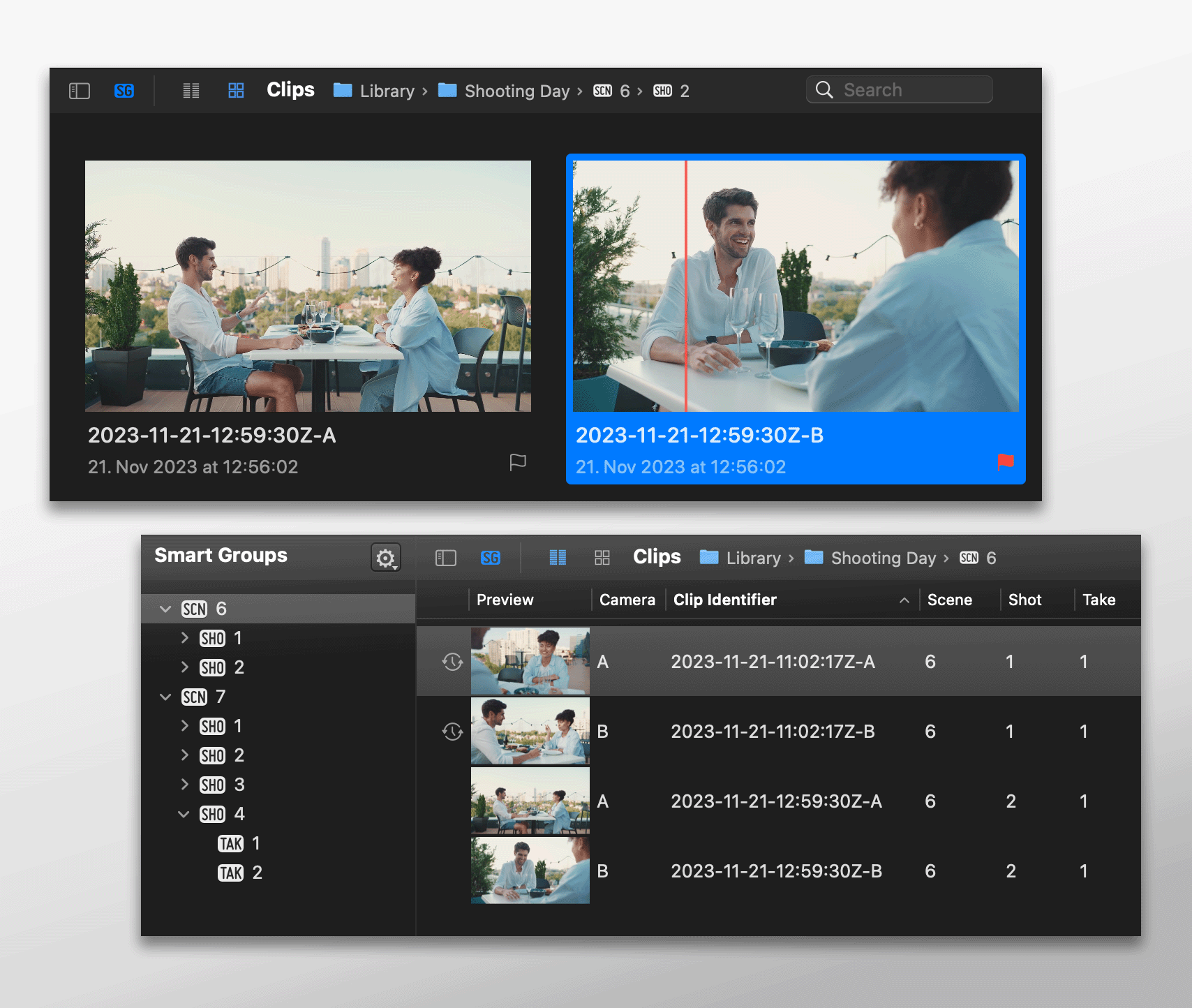Select Shot 2 in top breadcrumb
Screen dimensions: 1192x1008
coord(671,91)
